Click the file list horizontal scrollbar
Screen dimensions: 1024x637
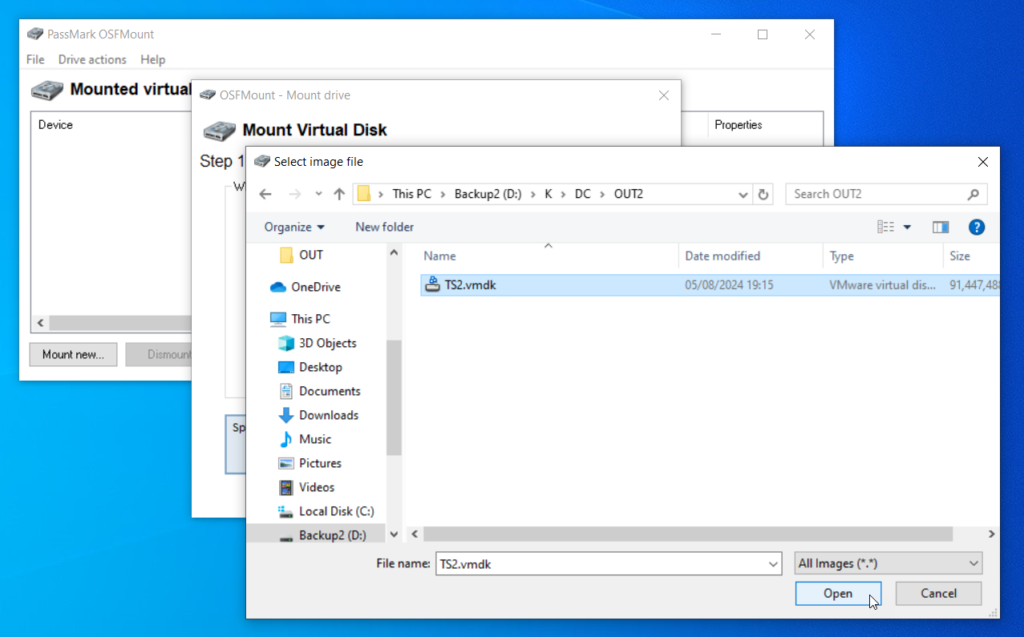click(x=688, y=534)
